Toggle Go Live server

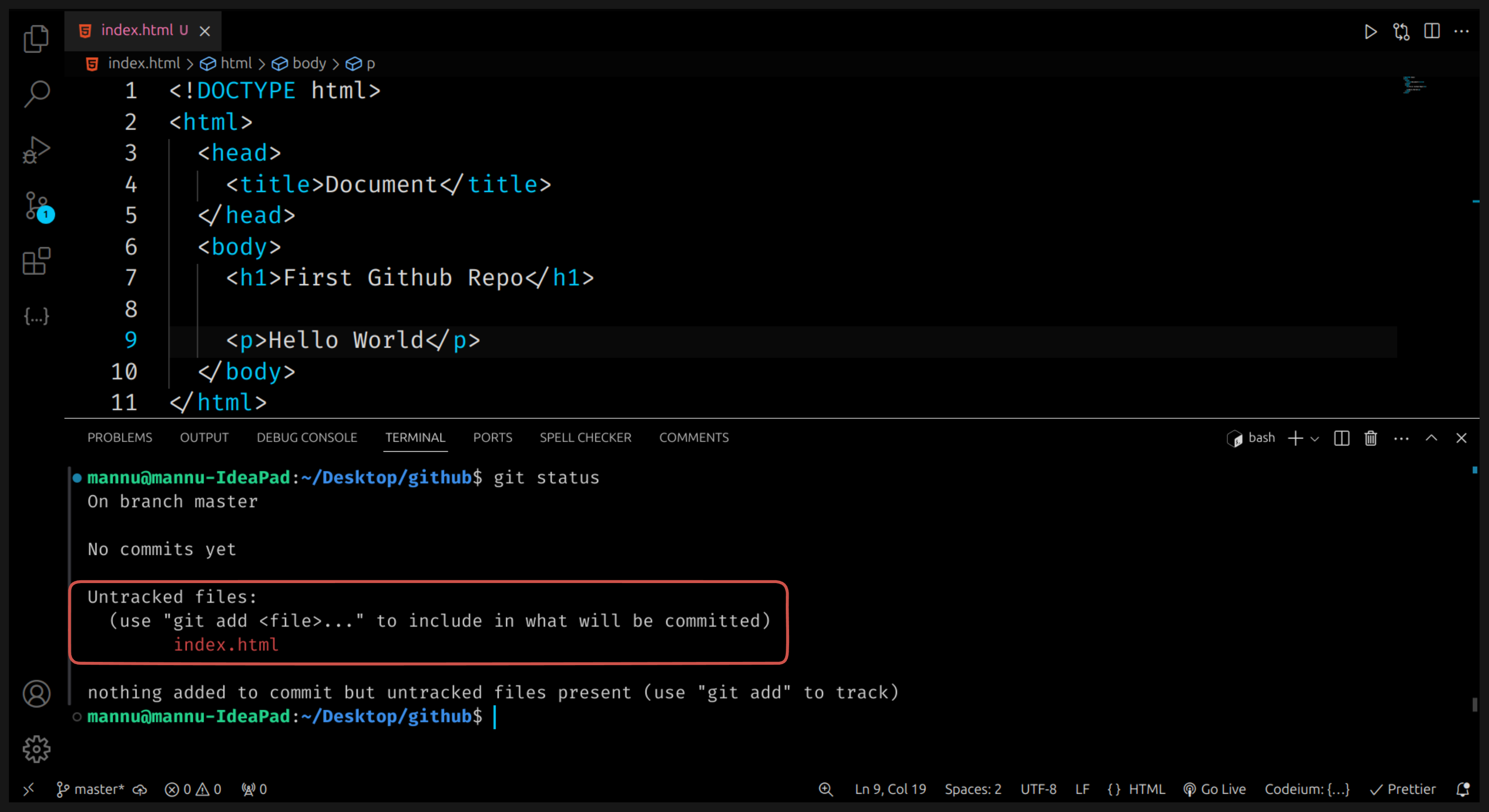[1215, 789]
